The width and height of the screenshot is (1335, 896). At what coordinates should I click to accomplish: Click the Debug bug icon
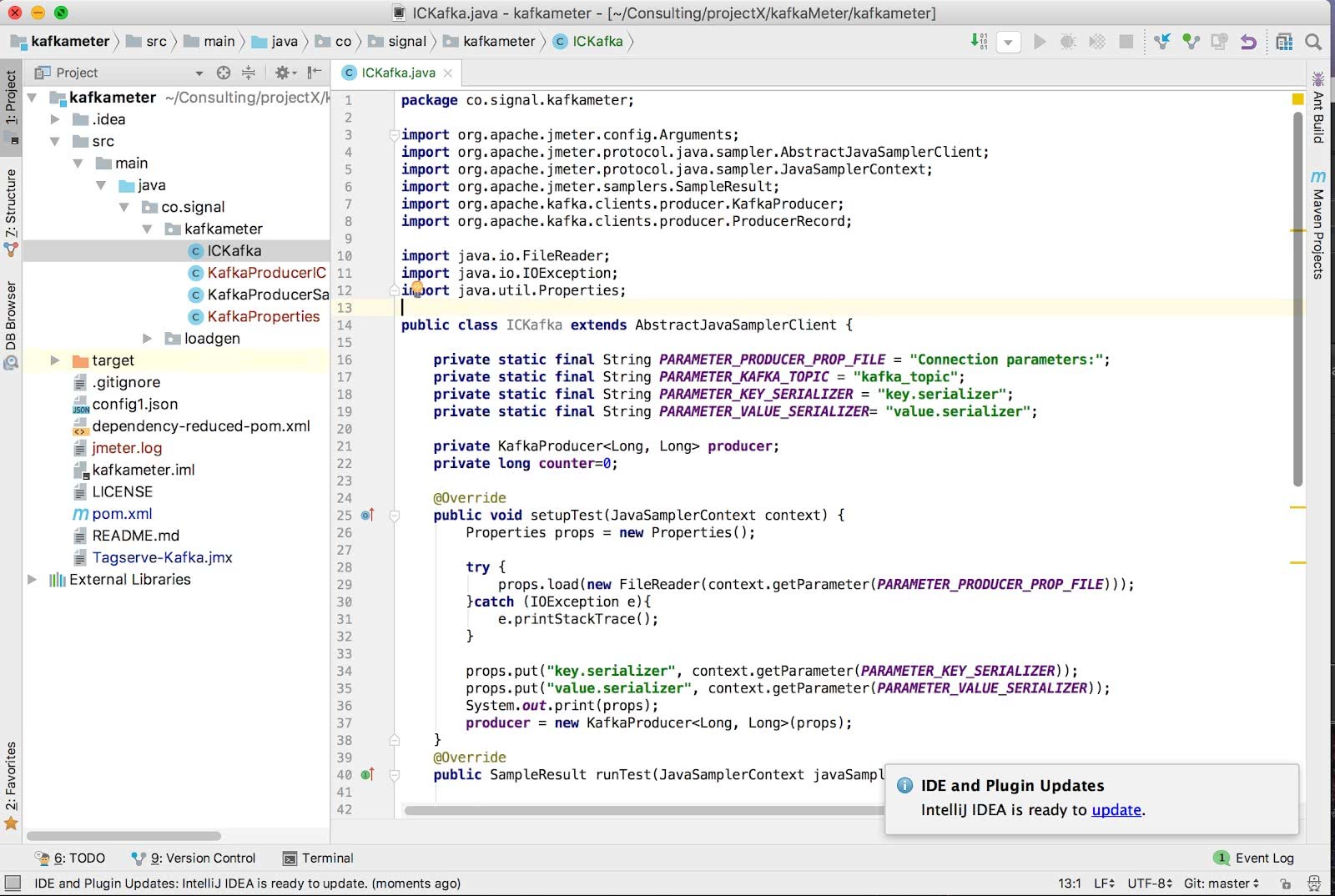coord(1068,42)
